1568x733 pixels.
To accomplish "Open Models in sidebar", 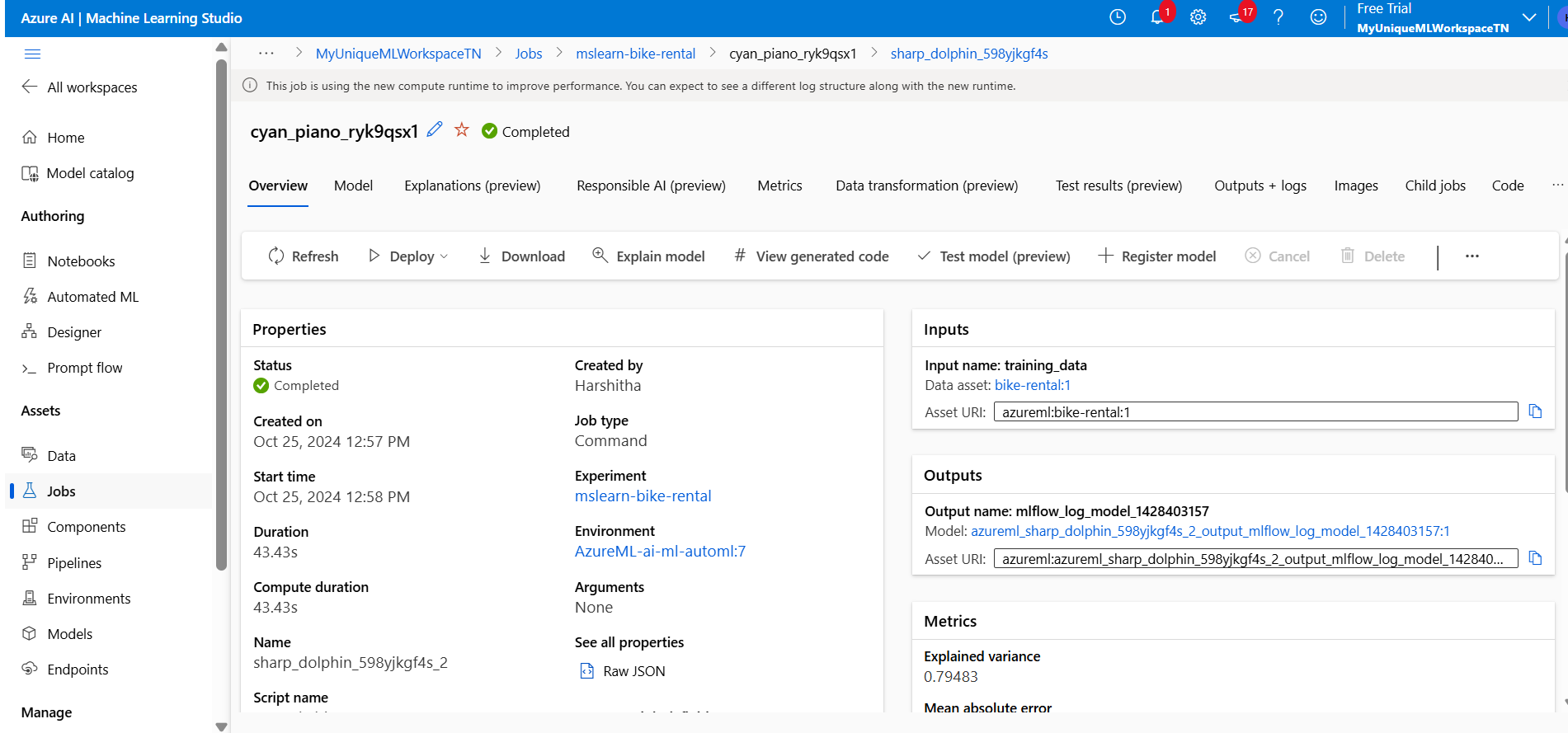I will tap(57, 634).
